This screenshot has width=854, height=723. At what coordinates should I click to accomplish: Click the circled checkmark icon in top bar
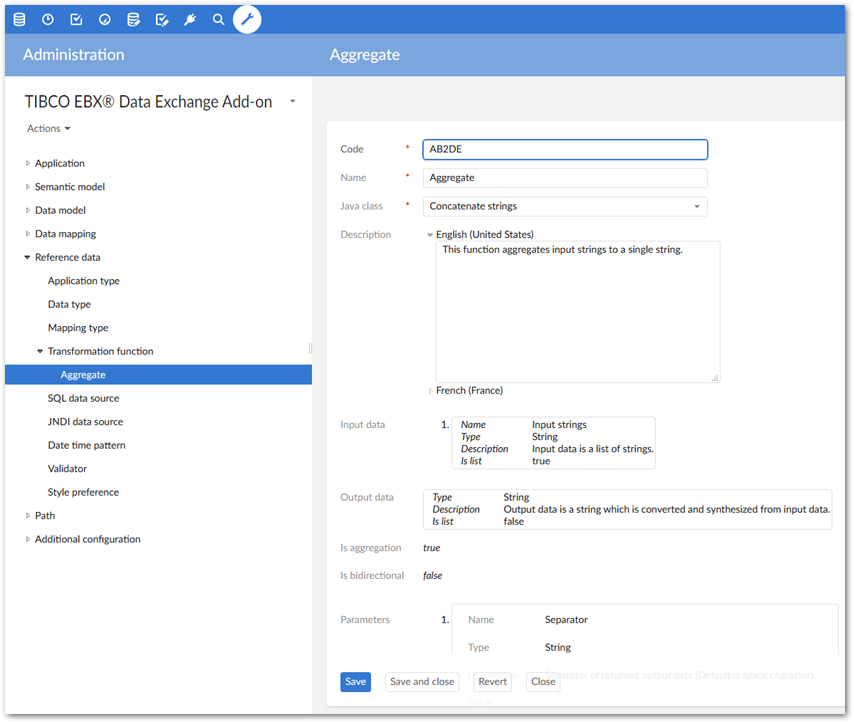pos(105,19)
